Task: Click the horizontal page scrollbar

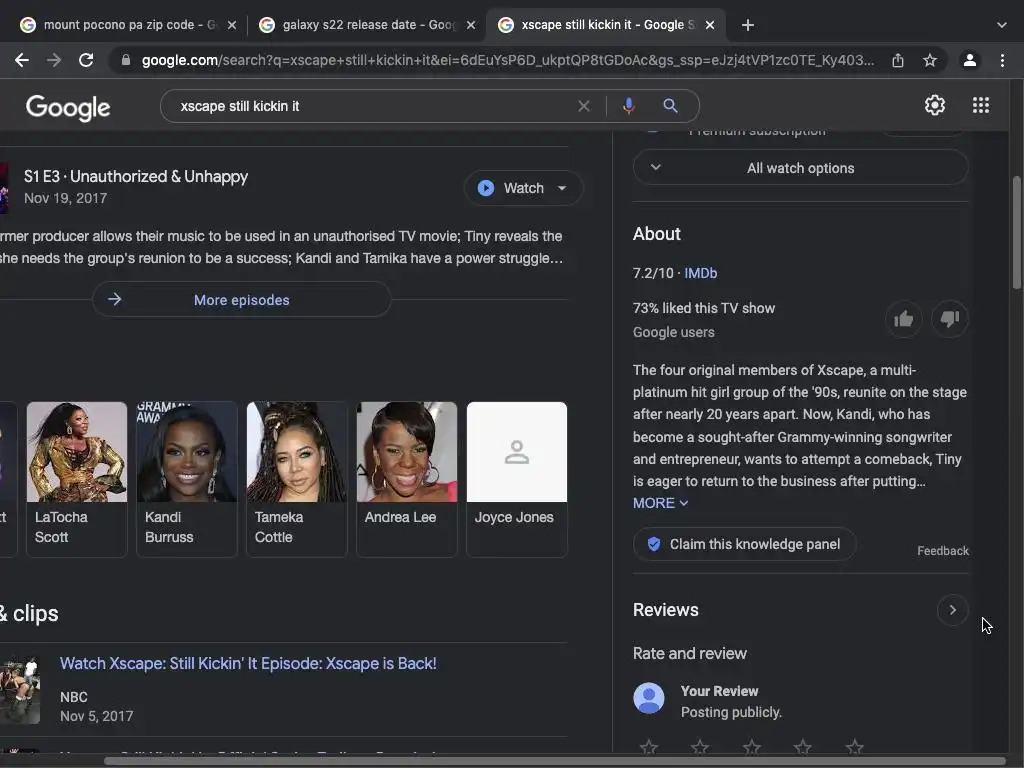Action: 555,761
